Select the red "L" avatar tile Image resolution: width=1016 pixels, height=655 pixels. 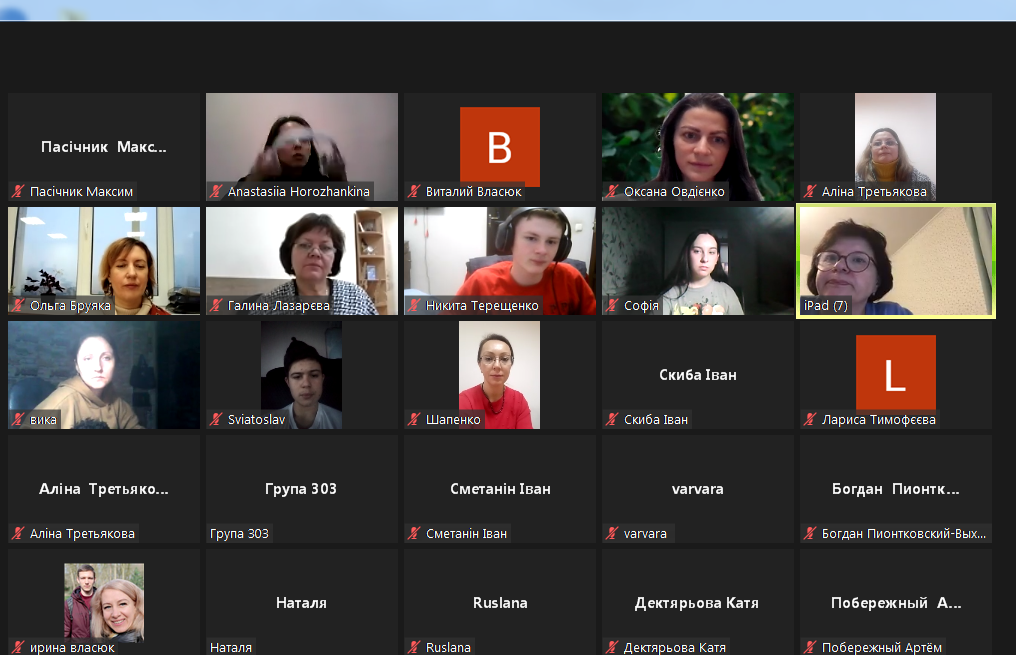(x=895, y=374)
